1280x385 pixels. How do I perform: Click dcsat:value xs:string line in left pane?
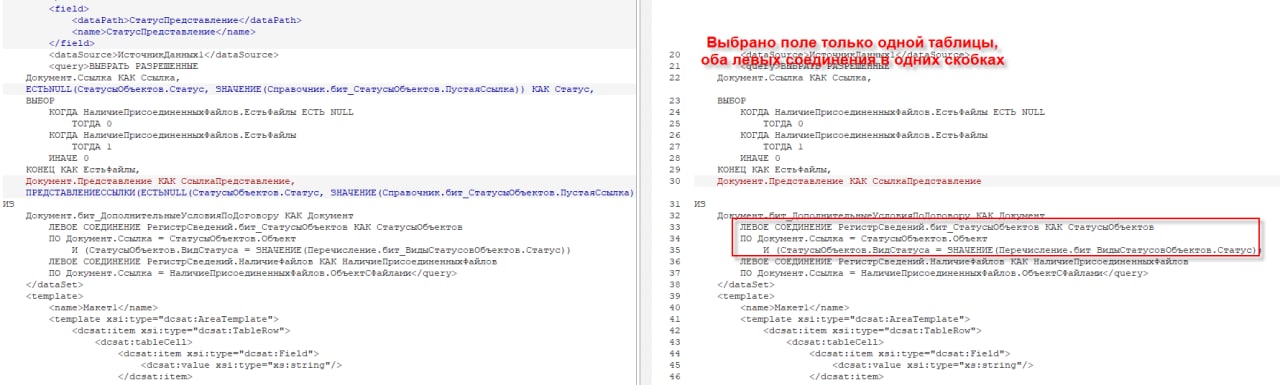coord(242,364)
